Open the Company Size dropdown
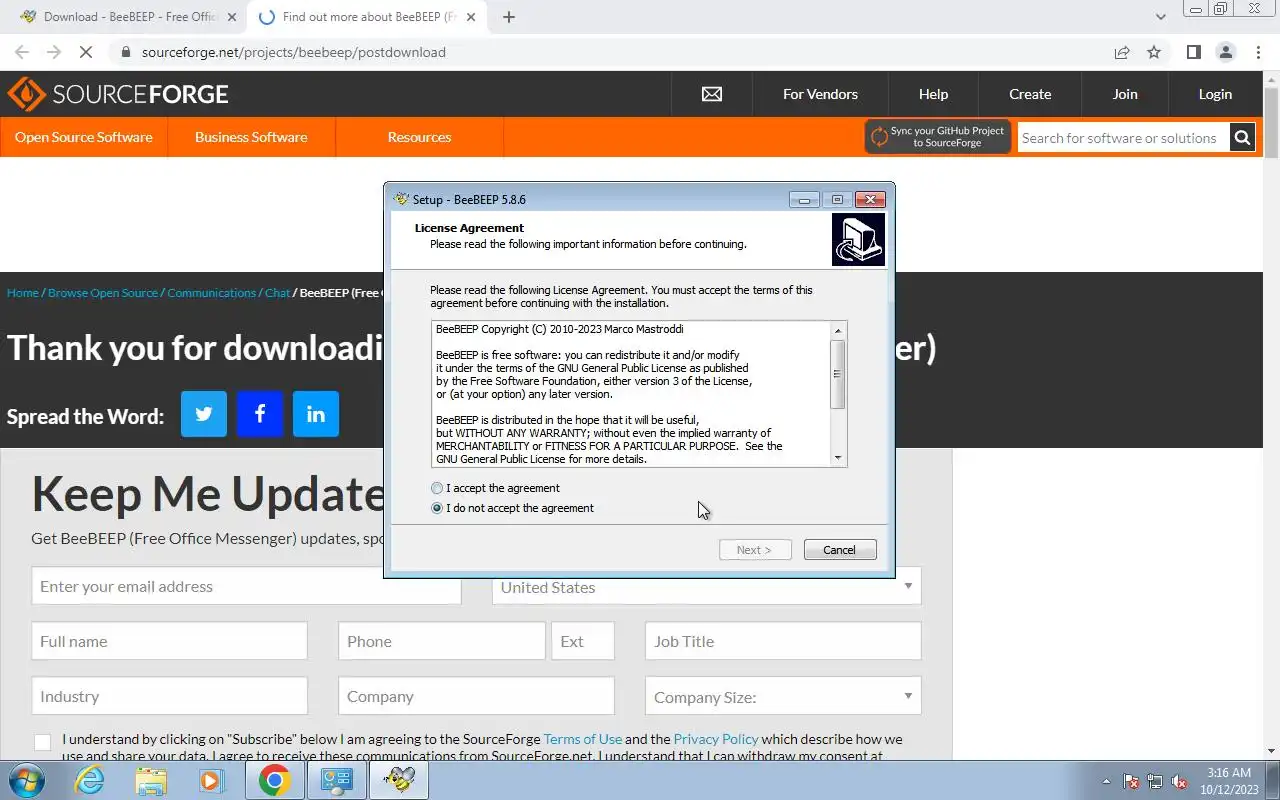Screen dimensions: 1280x800 point(783,697)
